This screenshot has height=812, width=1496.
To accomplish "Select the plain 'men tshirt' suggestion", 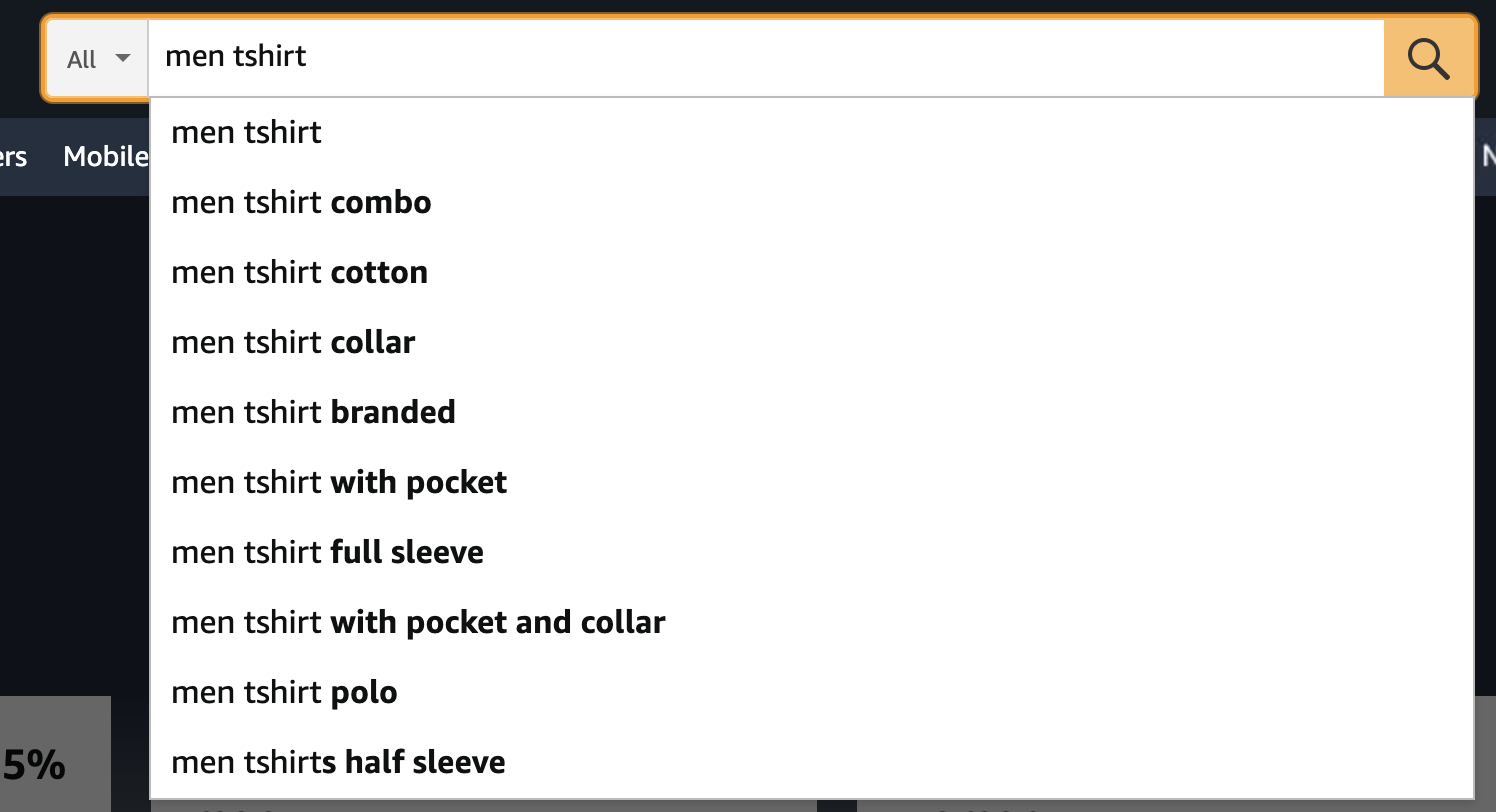I will [x=247, y=132].
